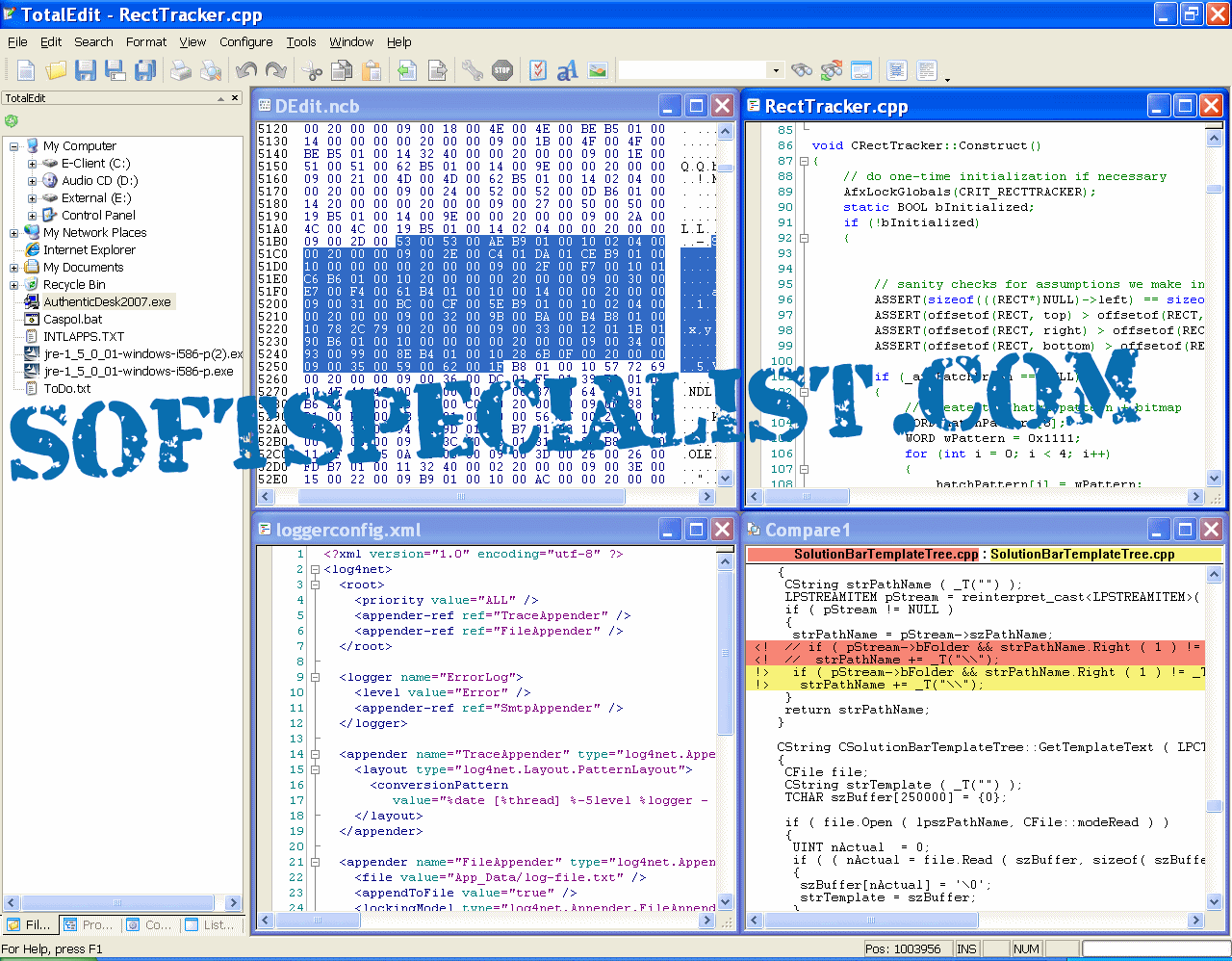This screenshot has width=1232, height=961.
Task: Expand the Control Panel node
Action: tap(32, 216)
